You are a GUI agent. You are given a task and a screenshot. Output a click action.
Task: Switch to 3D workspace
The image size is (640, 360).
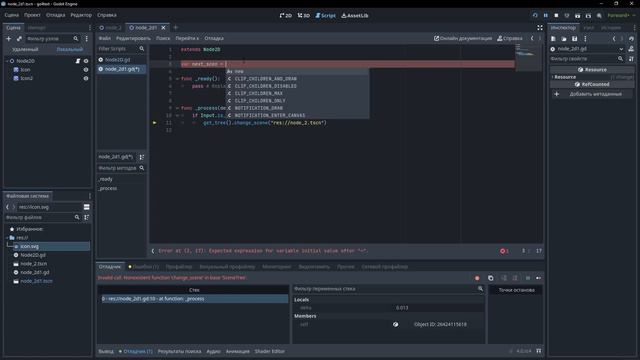point(304,16)
